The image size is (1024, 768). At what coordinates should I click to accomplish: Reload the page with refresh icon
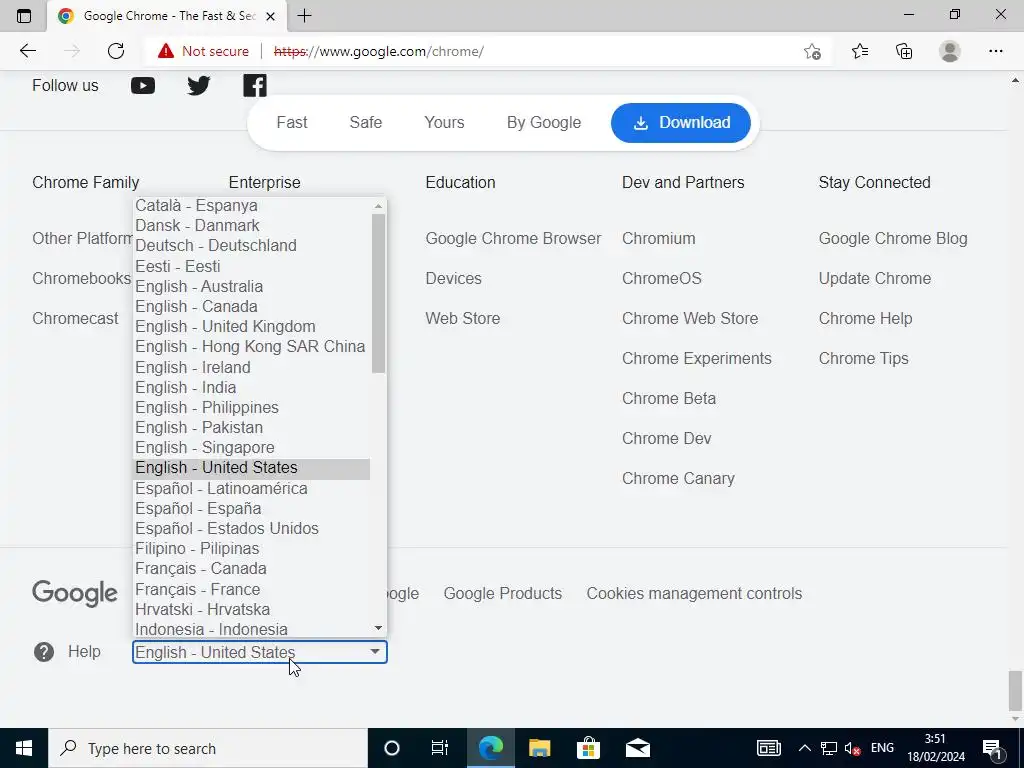coord(116,51)
